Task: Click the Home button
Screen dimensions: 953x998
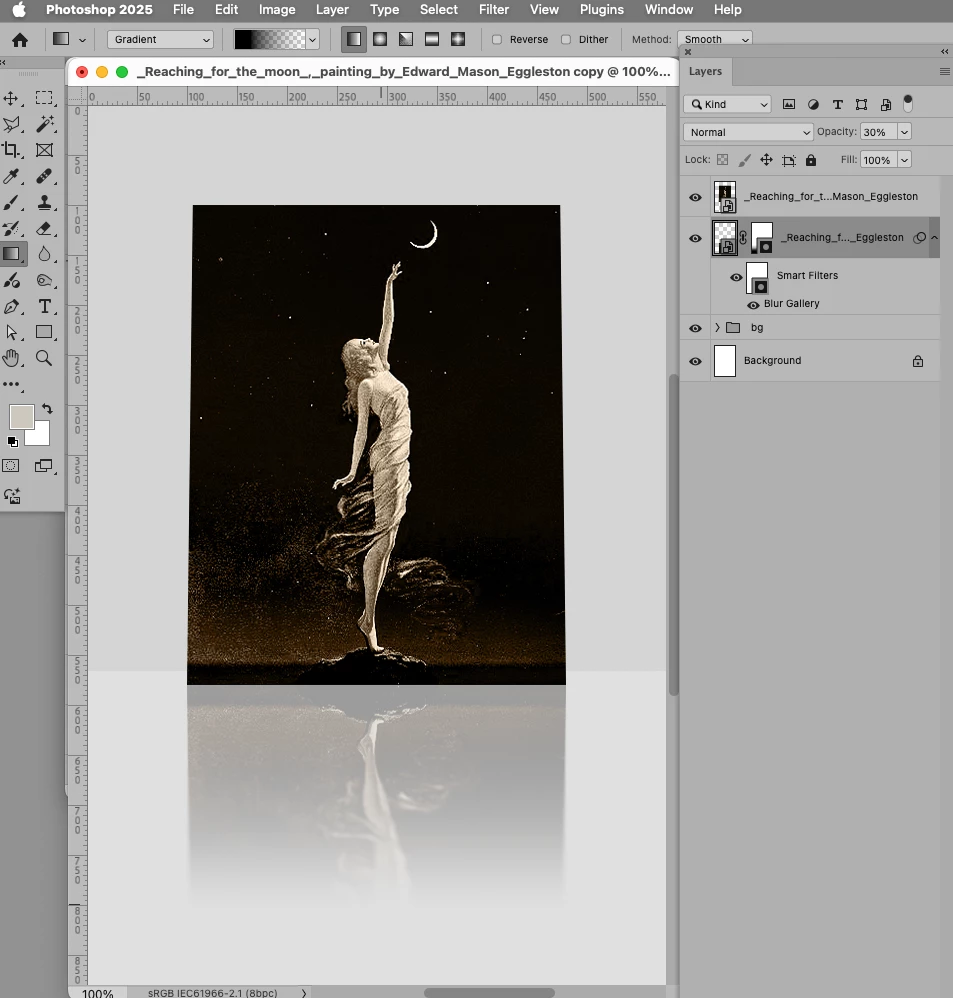Action: 20,40
